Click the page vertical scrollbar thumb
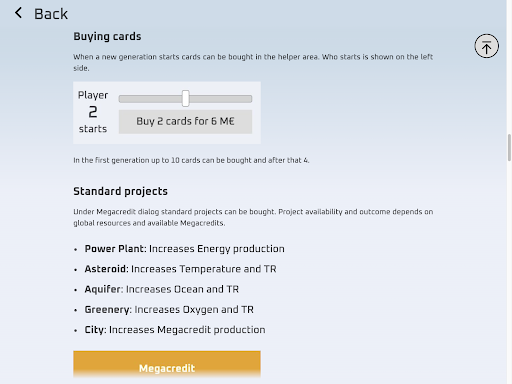The height and width of the screenshot is (384, 512). coord(509,147)
